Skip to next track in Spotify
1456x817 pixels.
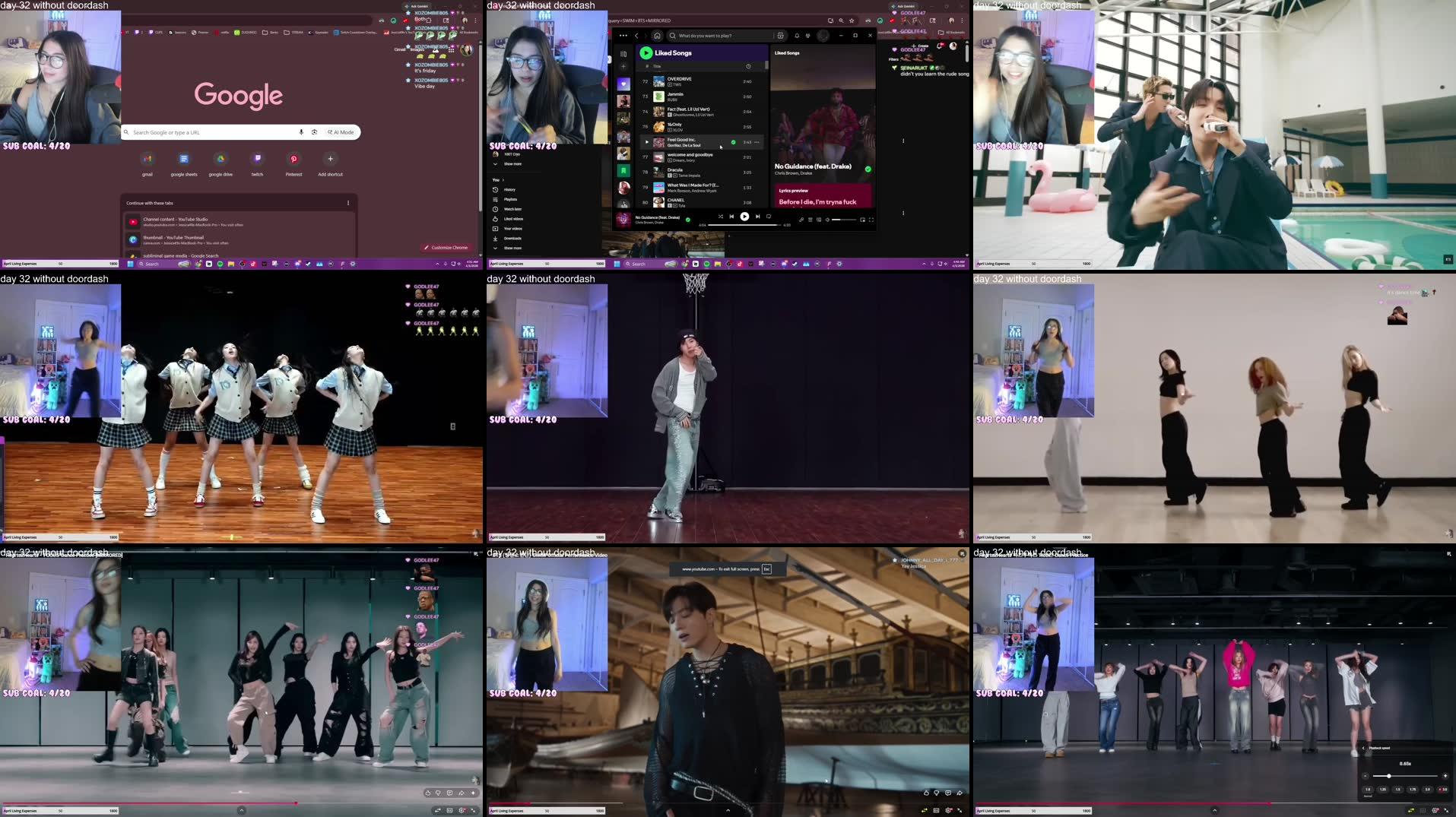coord(757,217)
